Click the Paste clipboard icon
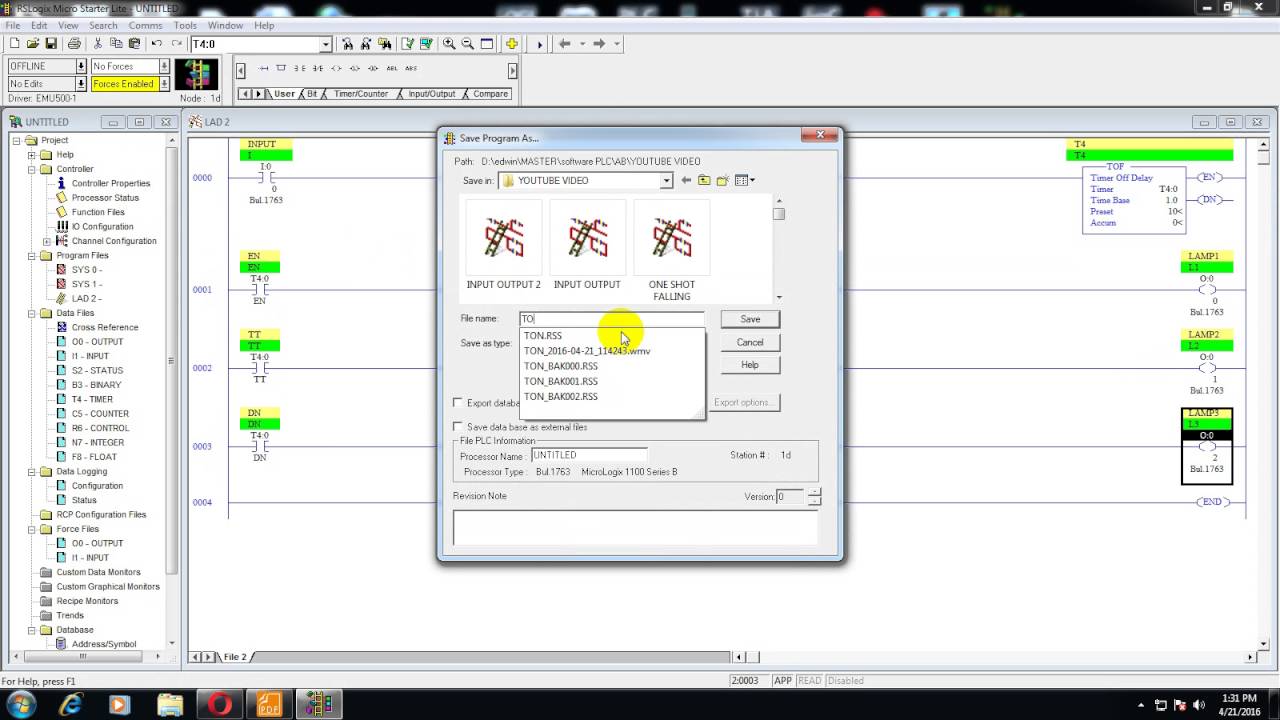1280x720 pixels. tap(134, 44)
